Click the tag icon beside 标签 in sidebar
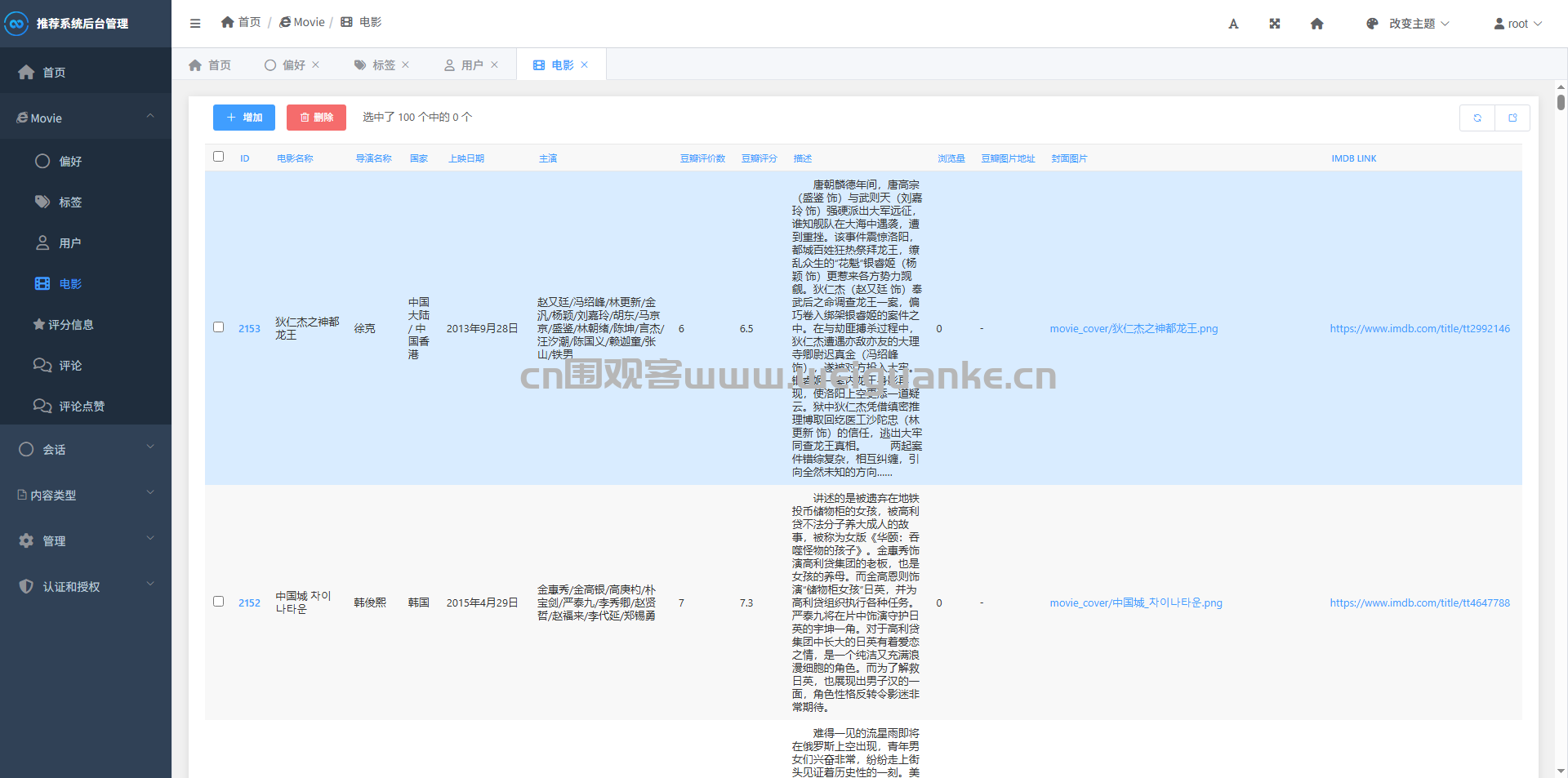 [x=42, y=202]
